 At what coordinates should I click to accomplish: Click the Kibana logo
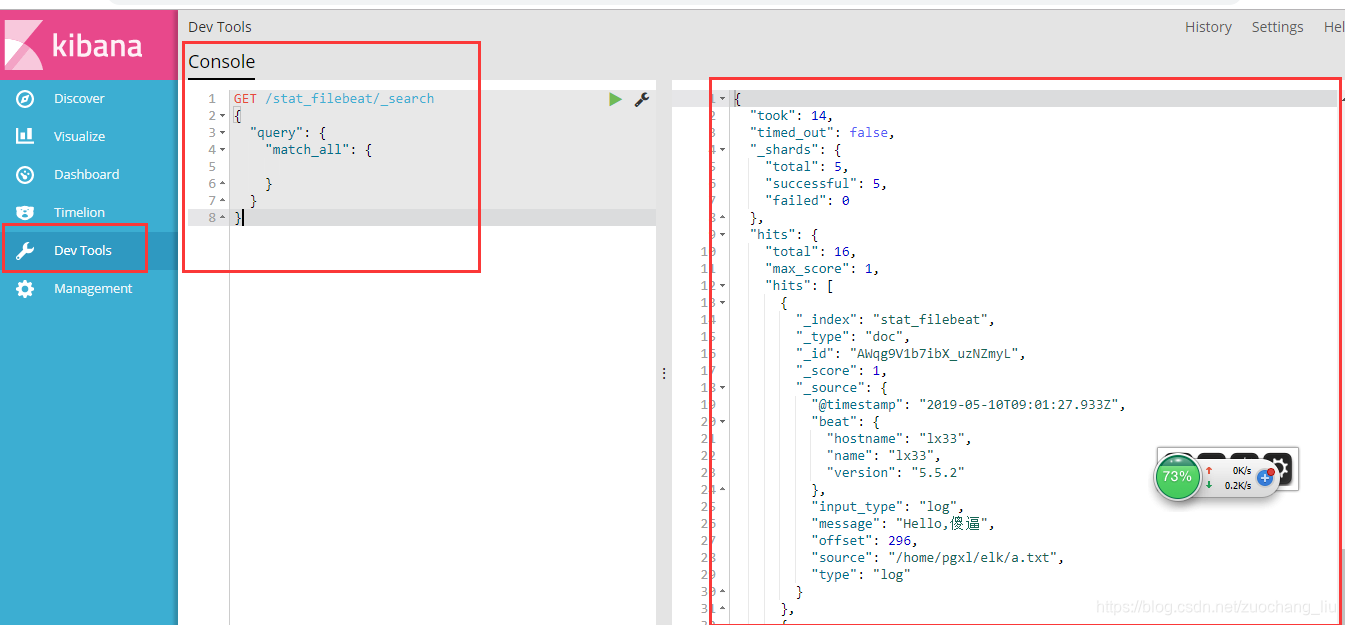tap(89, 46)
